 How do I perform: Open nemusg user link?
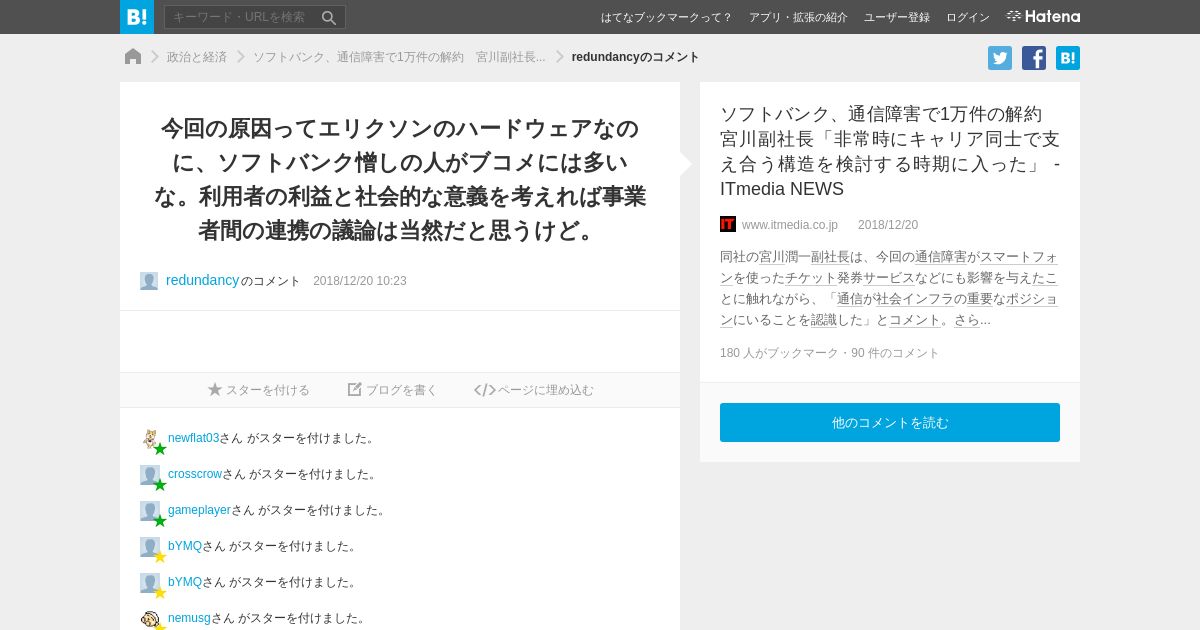point(189,618)
